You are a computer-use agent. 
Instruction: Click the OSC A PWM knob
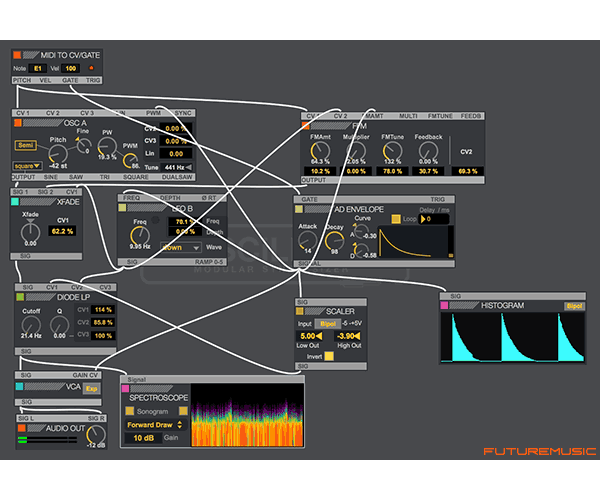pyautogui.click(x=130, y=160)
